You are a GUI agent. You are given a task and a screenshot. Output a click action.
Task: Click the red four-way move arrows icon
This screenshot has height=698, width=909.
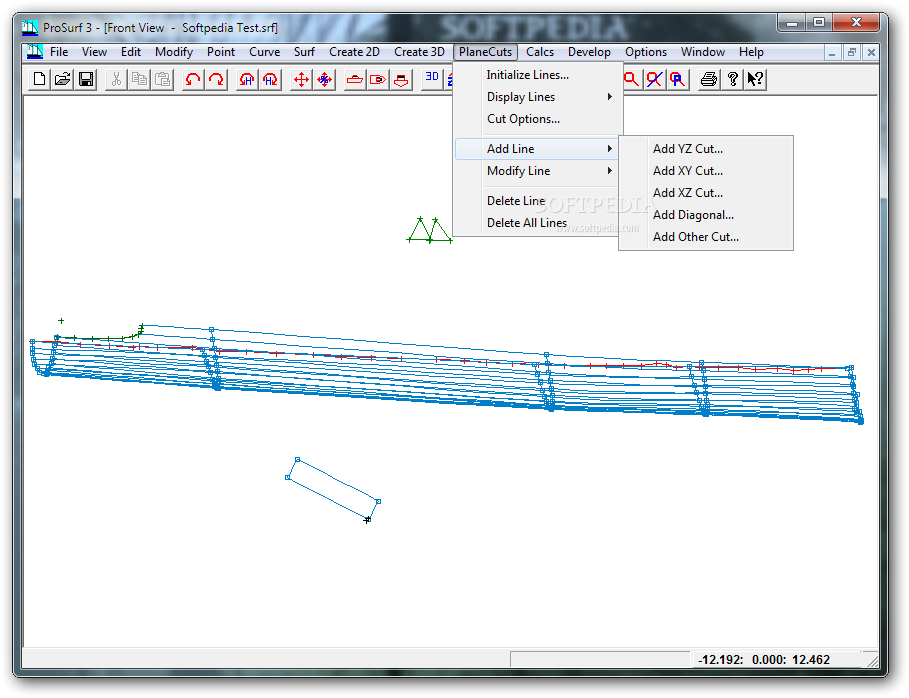click(301, 79)
